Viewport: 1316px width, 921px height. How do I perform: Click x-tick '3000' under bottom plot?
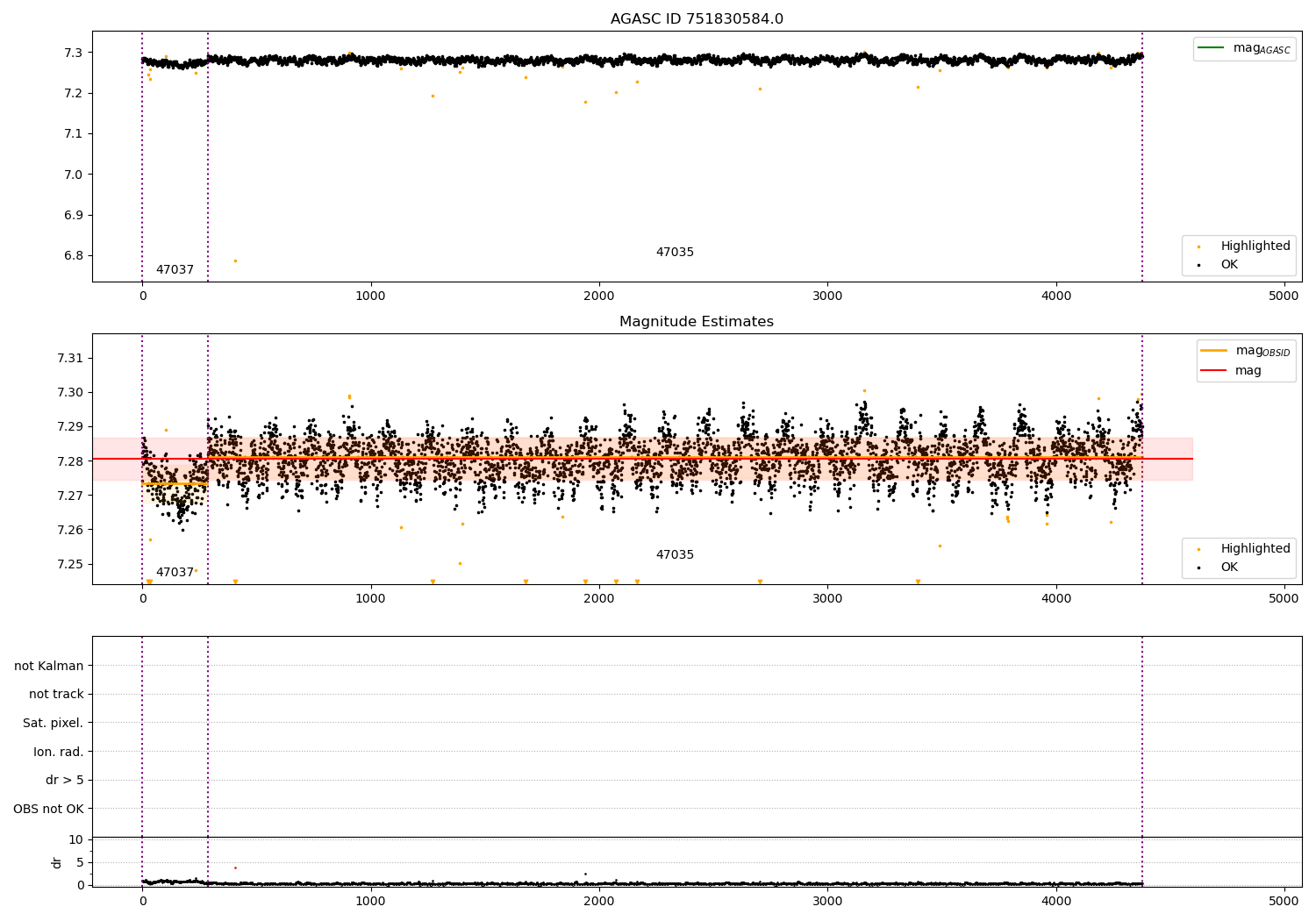click(828, 901)
